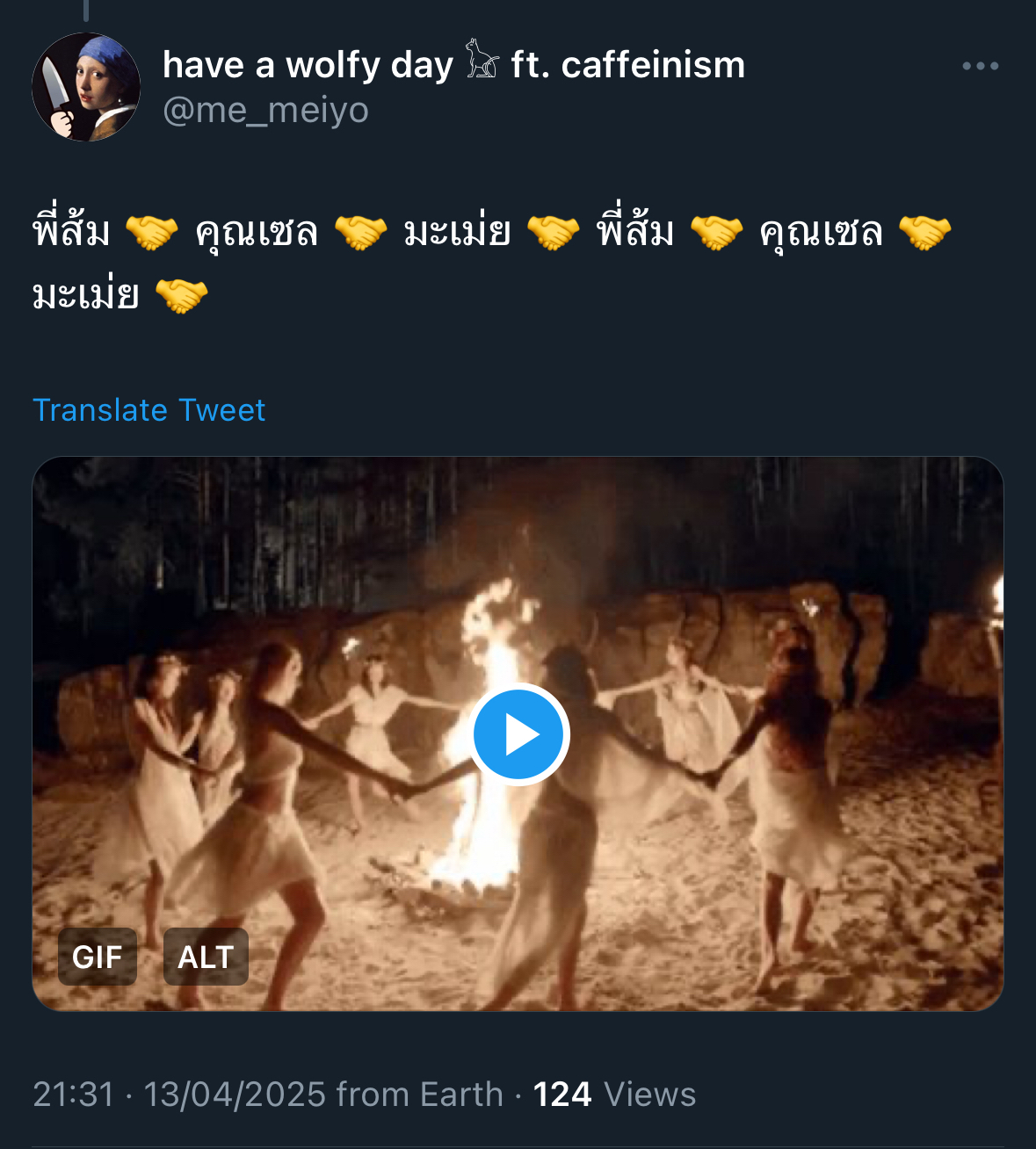
Task: Click the handshake emoji on the second text line
Action: (181, 296)
